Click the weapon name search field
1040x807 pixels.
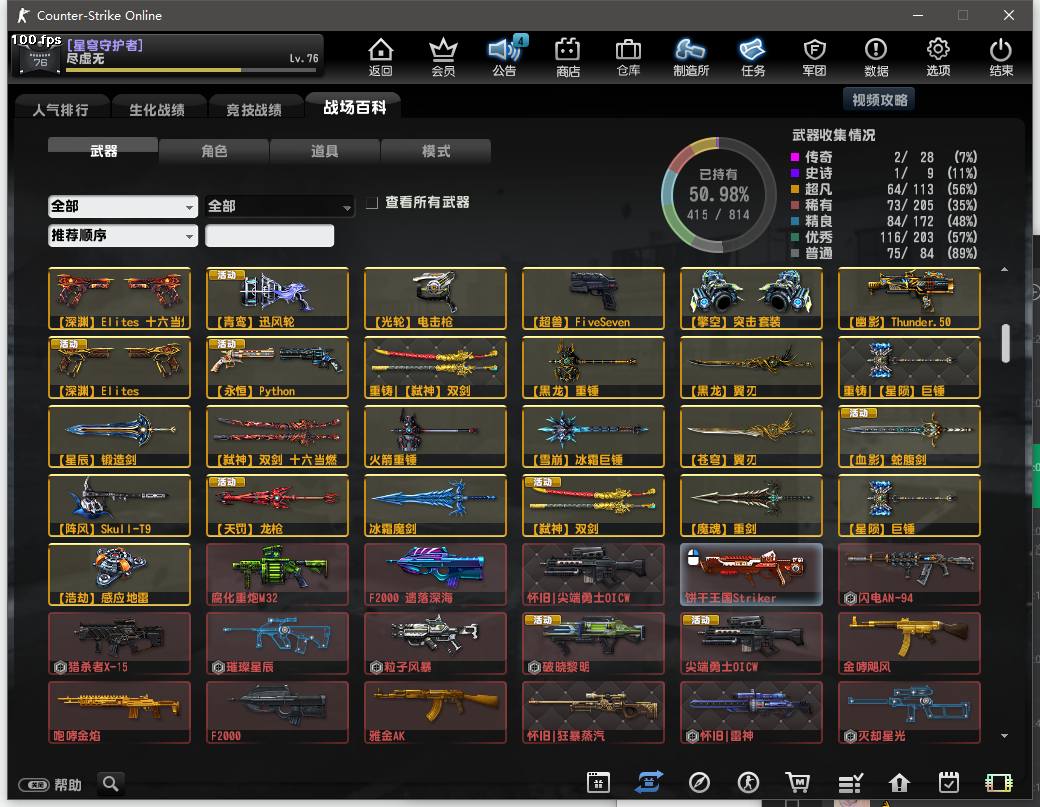[269, 235]
